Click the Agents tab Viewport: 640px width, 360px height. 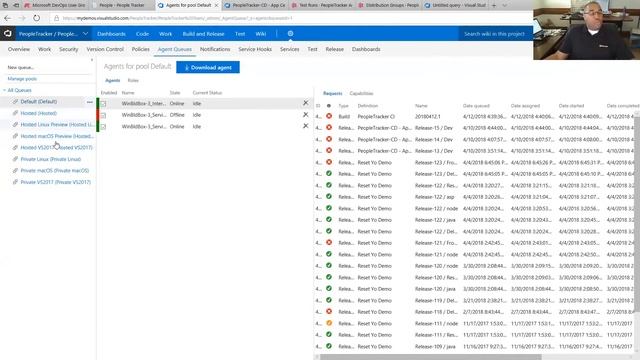[x=113, y=80]
